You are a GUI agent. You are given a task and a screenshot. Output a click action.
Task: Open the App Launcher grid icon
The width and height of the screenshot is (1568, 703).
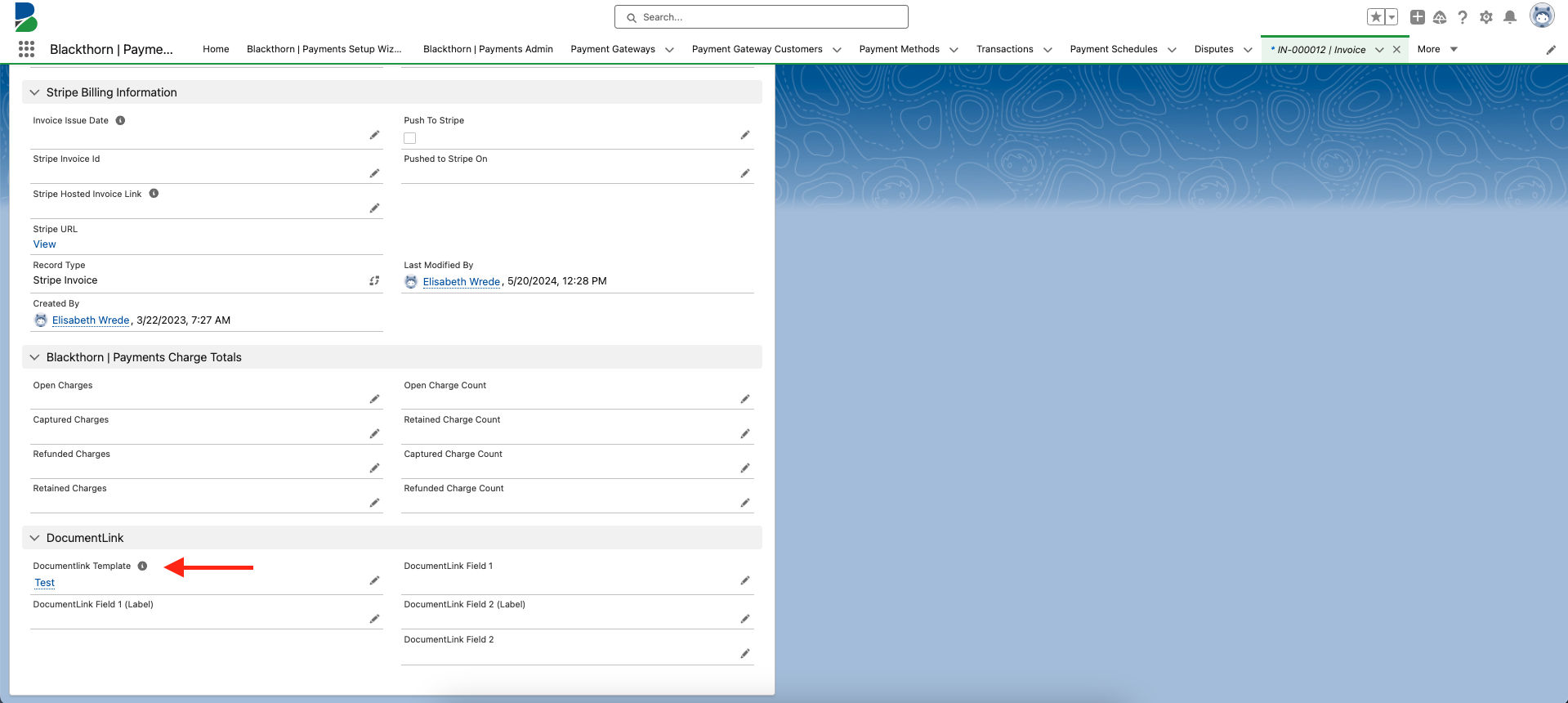point(26,49)
